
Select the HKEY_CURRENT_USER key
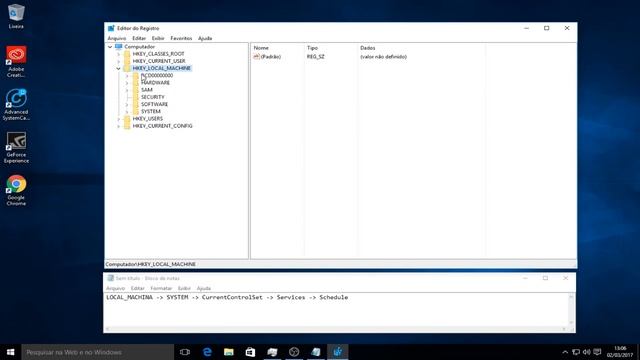pyautogui.click(x=159, y=61)
